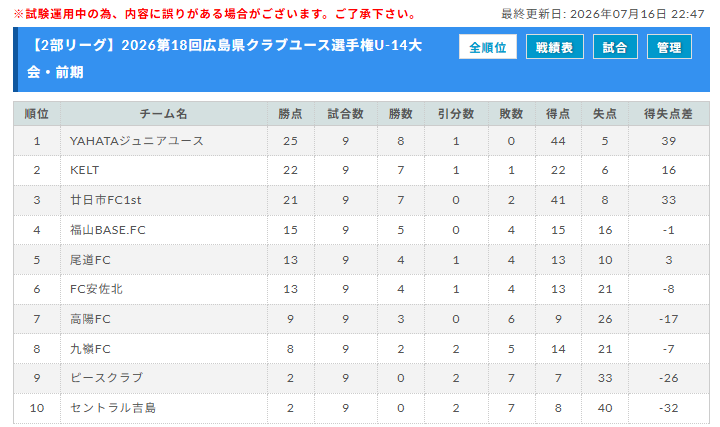Viewport: 720px width, 427px height.
Task: Click the 廿日市FC1st team name
Action: pyautogui.click(x=106, y=200)
